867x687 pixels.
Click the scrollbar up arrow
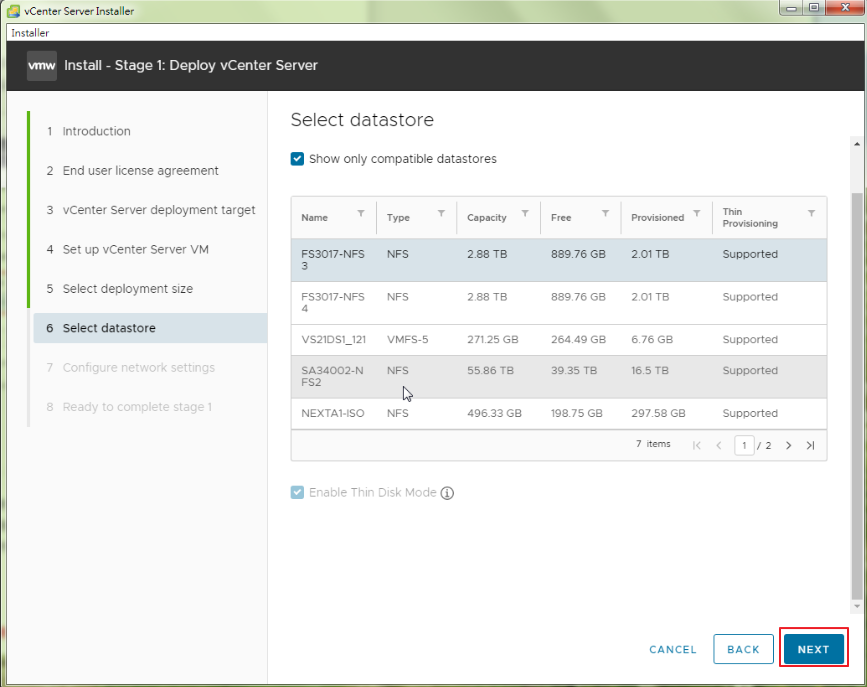857,144
